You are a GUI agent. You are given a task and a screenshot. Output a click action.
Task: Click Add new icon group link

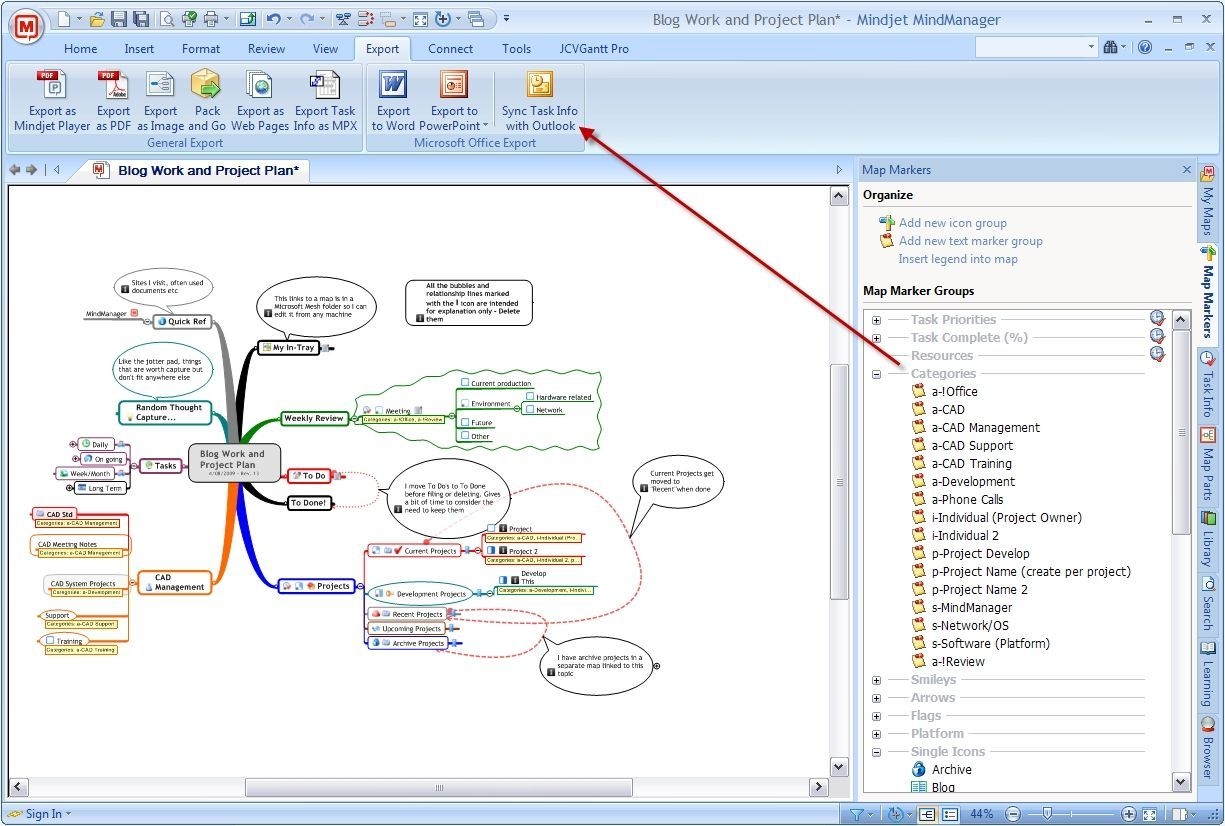tap(953, 223)
